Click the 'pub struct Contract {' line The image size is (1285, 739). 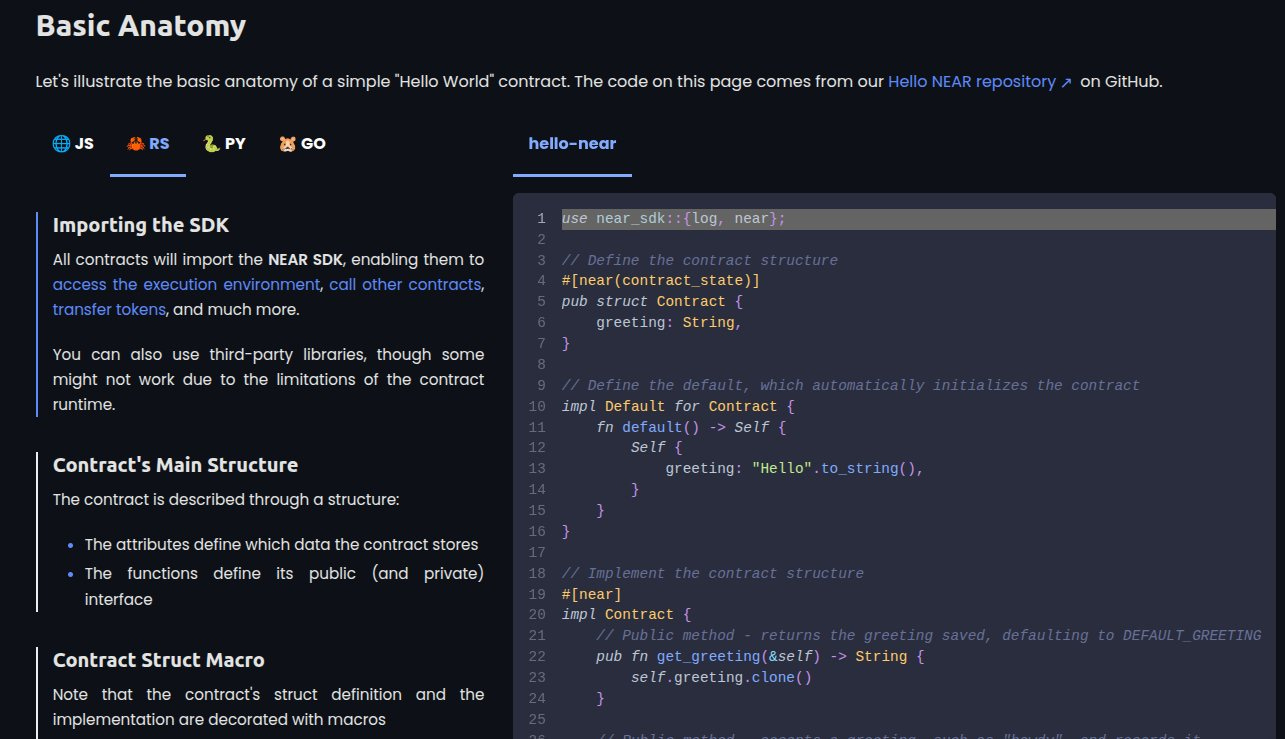(x=652, y=301)
